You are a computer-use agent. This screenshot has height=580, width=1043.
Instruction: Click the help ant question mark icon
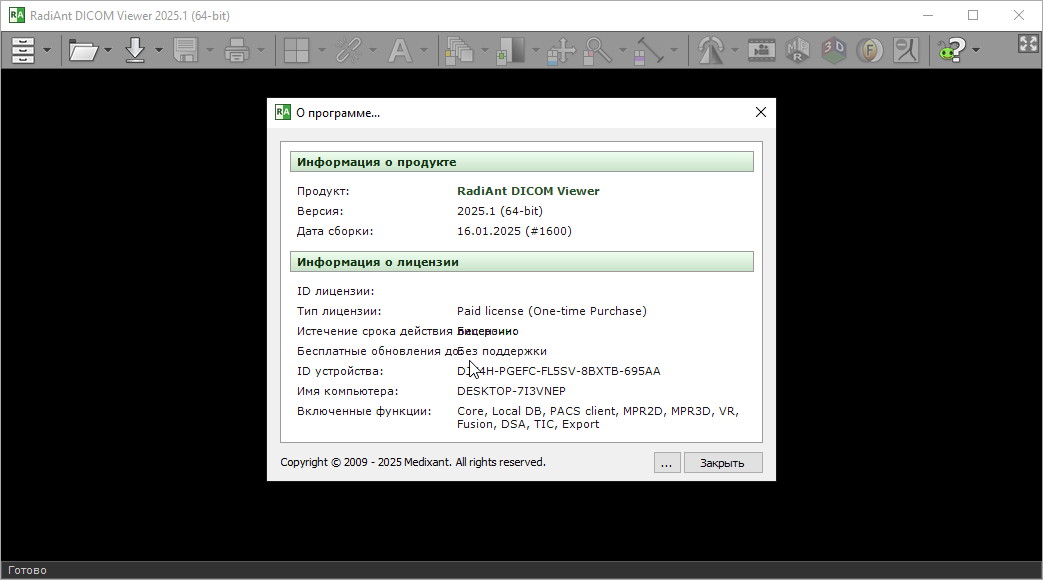coord(952,50)
